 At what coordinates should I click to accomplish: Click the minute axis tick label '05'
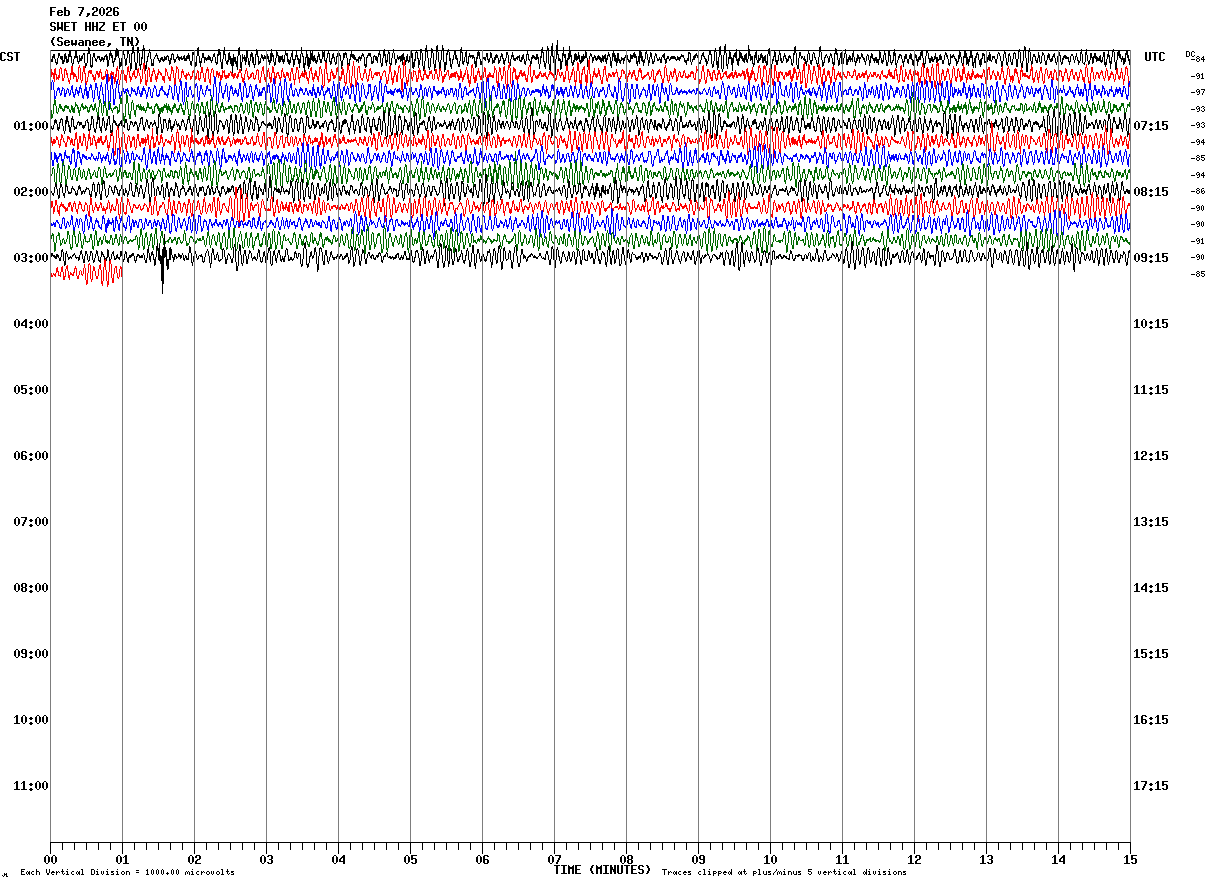[x=410, y=859]
